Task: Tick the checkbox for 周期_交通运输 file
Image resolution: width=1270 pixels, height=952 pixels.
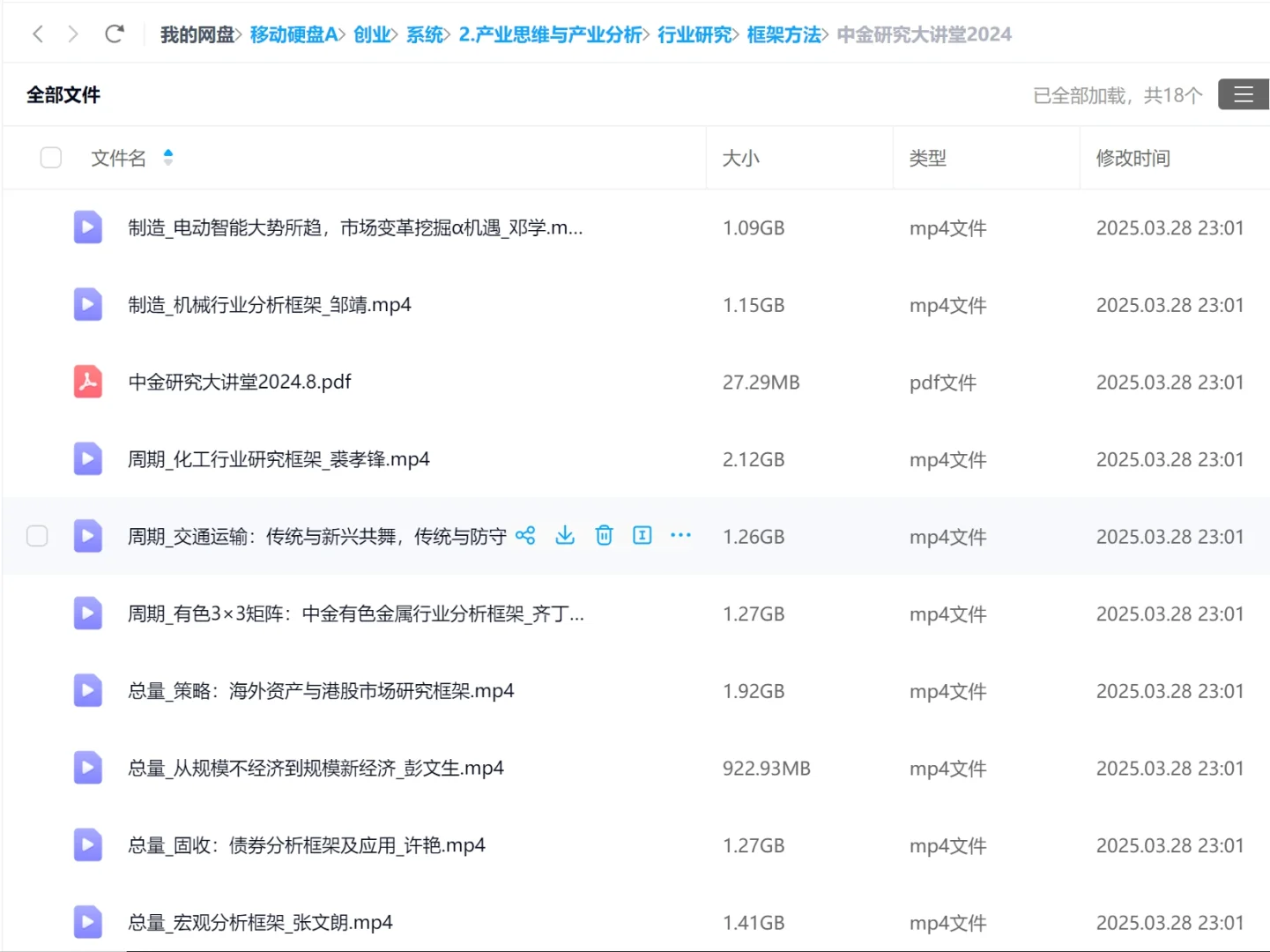Action: pos(37,536)
